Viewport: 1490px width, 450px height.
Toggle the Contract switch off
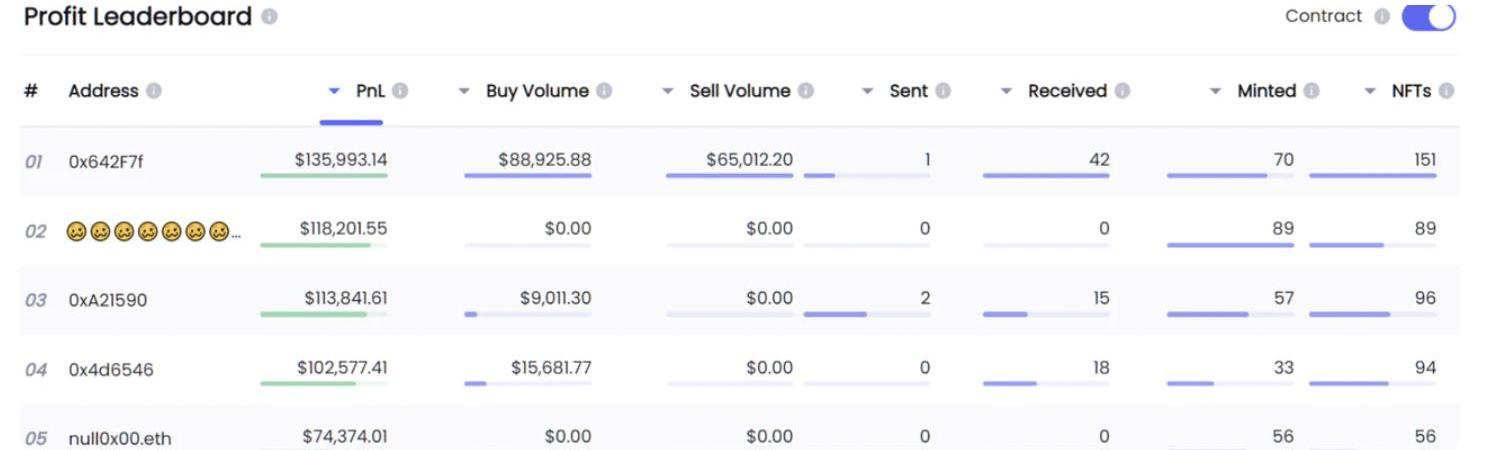point(1428,17)
